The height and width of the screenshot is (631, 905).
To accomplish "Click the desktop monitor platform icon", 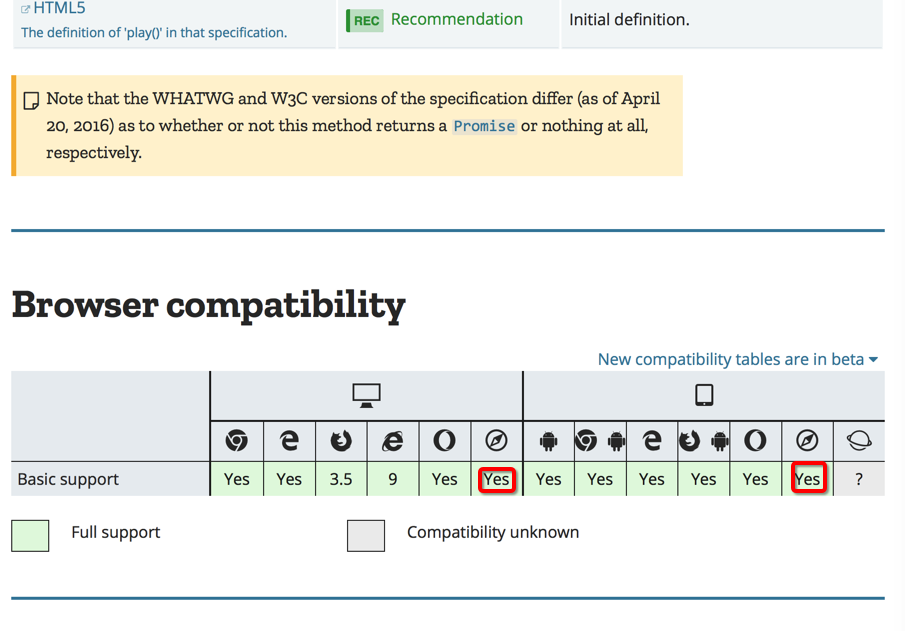I will [366, 396].
